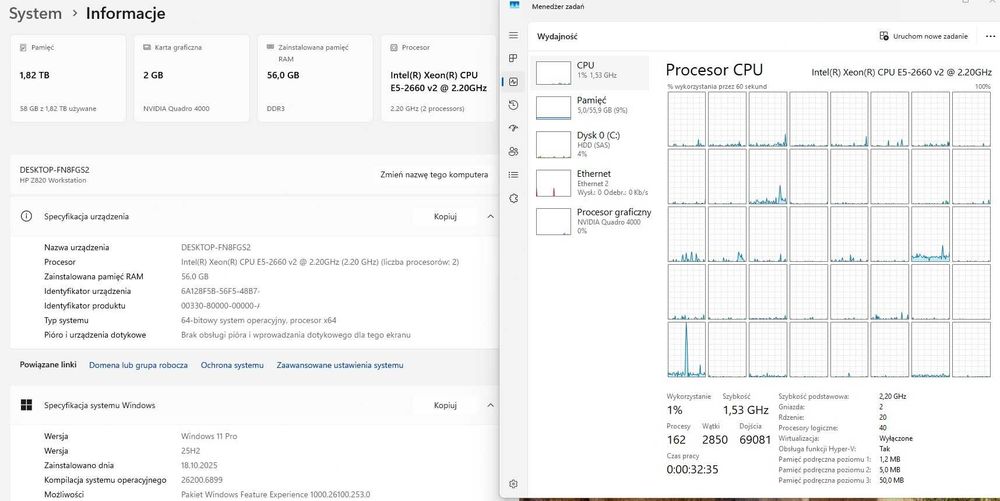Select Dysk 0 (C:) in the performance list
Screen dimensions: 1000x501
[590, 144]
